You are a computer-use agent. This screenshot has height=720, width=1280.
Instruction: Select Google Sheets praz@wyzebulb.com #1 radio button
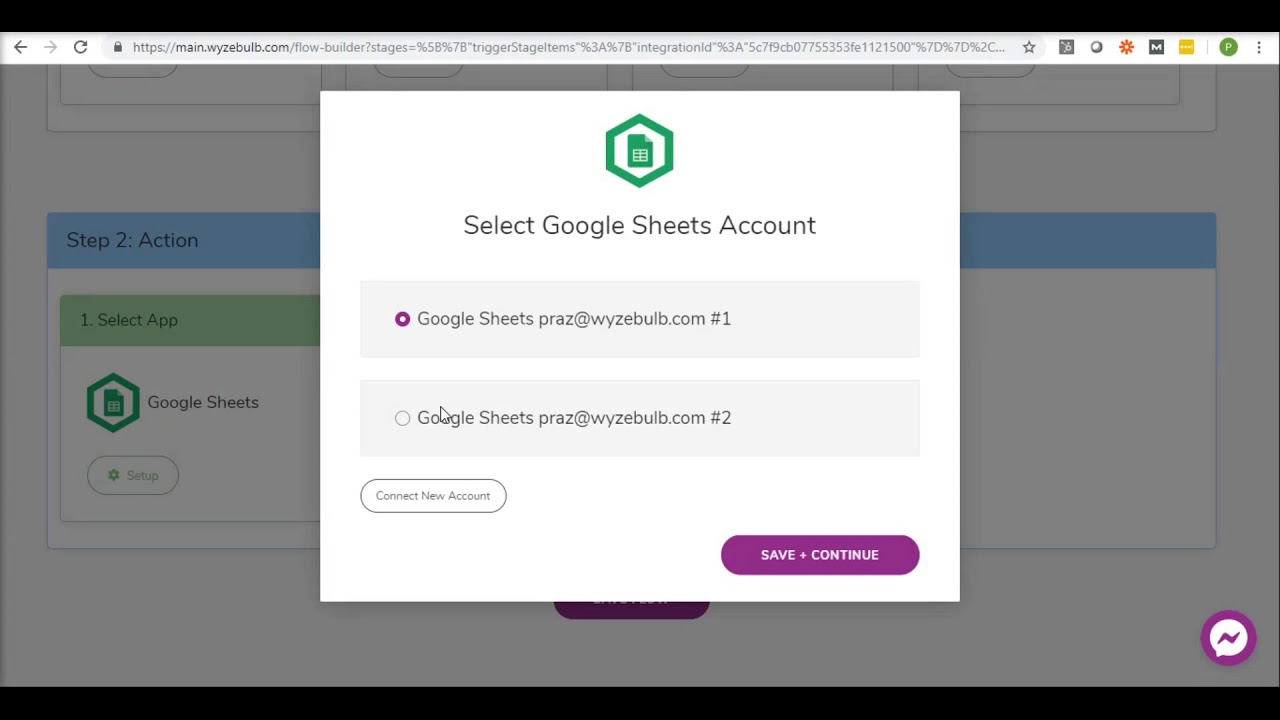402,319
